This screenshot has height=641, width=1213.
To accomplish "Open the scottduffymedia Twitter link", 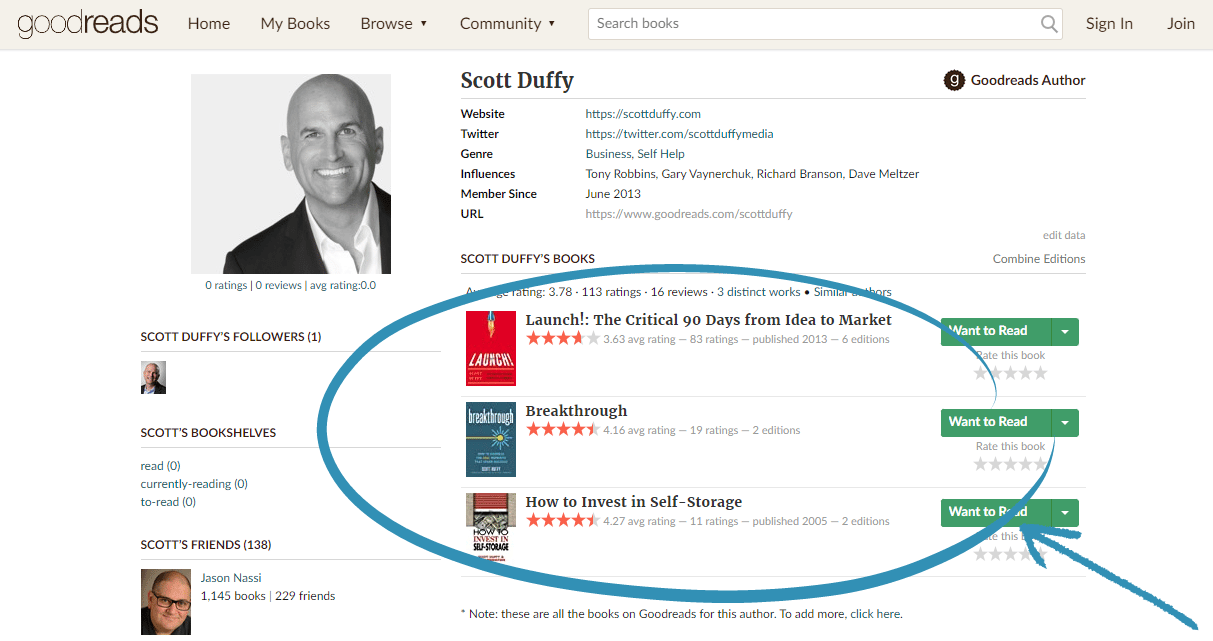I will point(679,134).
